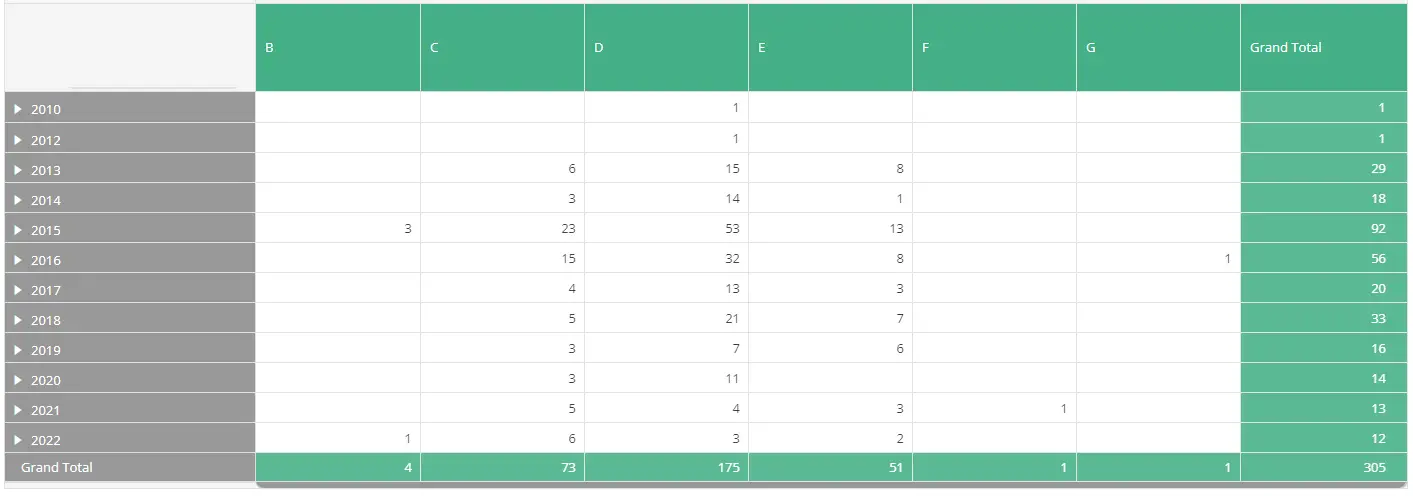Select the 2019 row label
This screenshot has width=1413, height=496.
pos(46,350)
